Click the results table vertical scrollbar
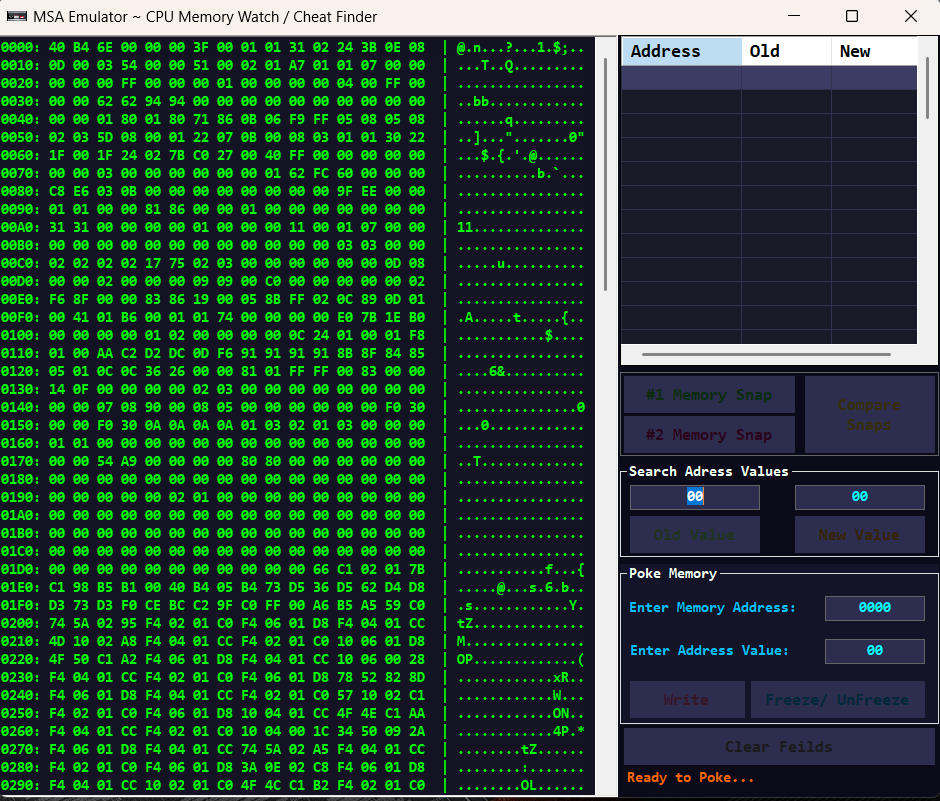Image resolution: width=940 pixels, height=801 pixels. pyautogui.click(x=927, y=88)
